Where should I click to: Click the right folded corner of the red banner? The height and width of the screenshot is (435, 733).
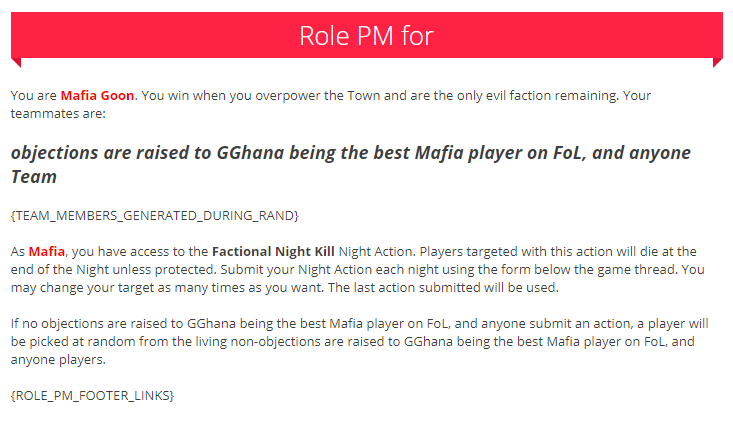[717, 63]
